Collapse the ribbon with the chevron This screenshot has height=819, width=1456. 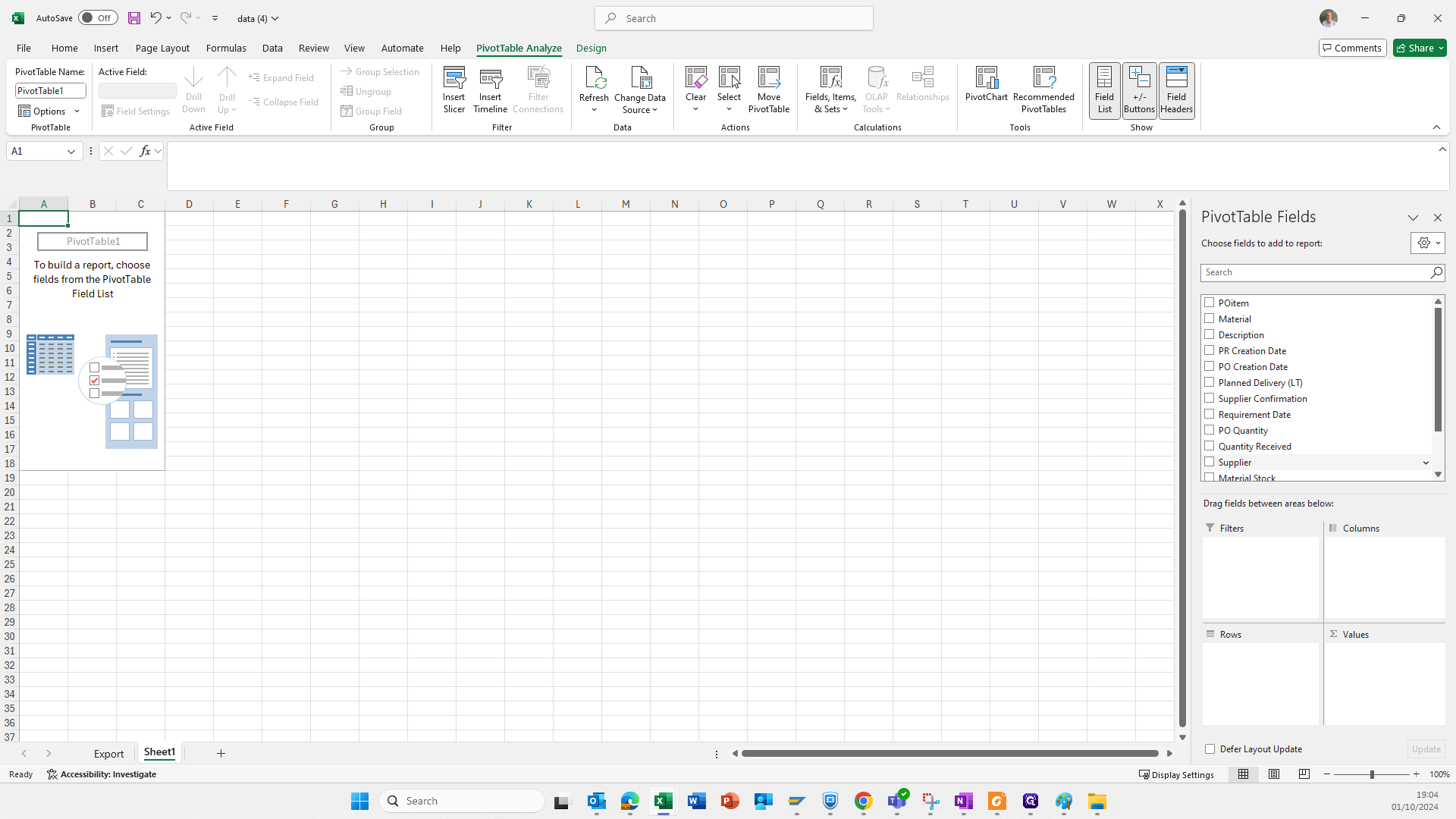pos(1436,127)
